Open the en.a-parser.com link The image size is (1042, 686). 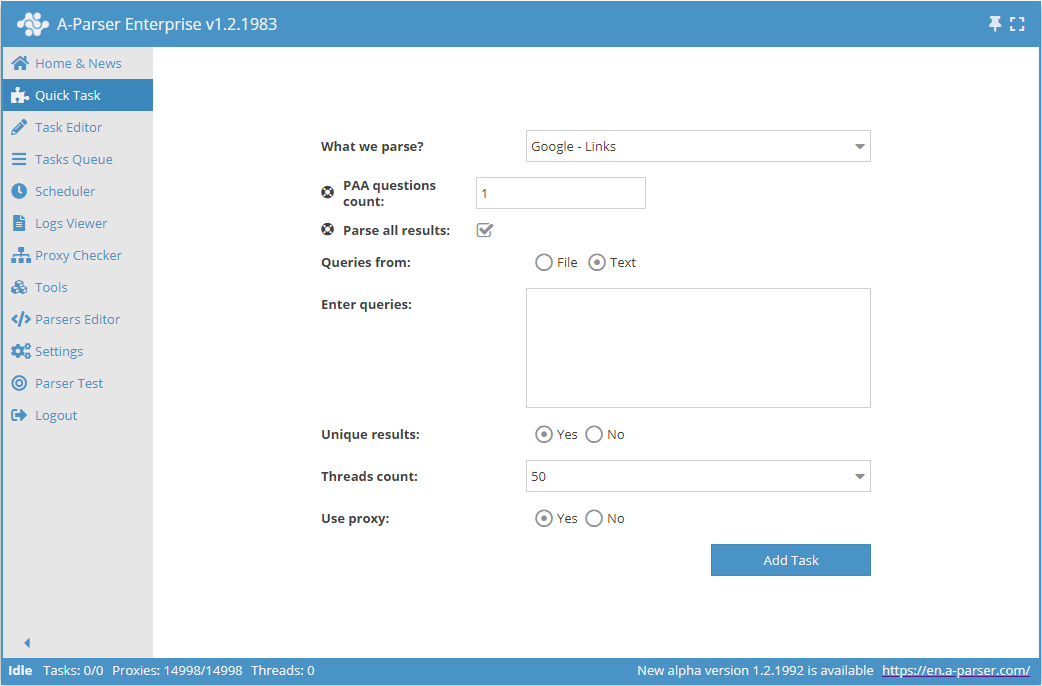coord(955,670)
